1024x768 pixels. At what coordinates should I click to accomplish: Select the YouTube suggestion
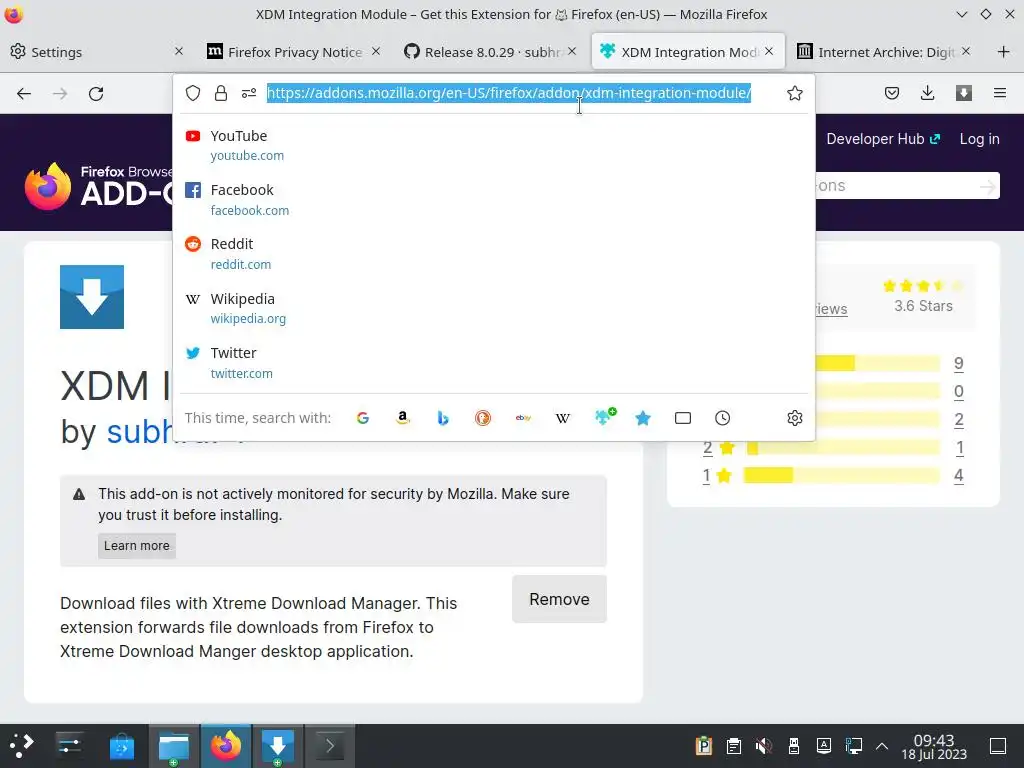[494, 145]
